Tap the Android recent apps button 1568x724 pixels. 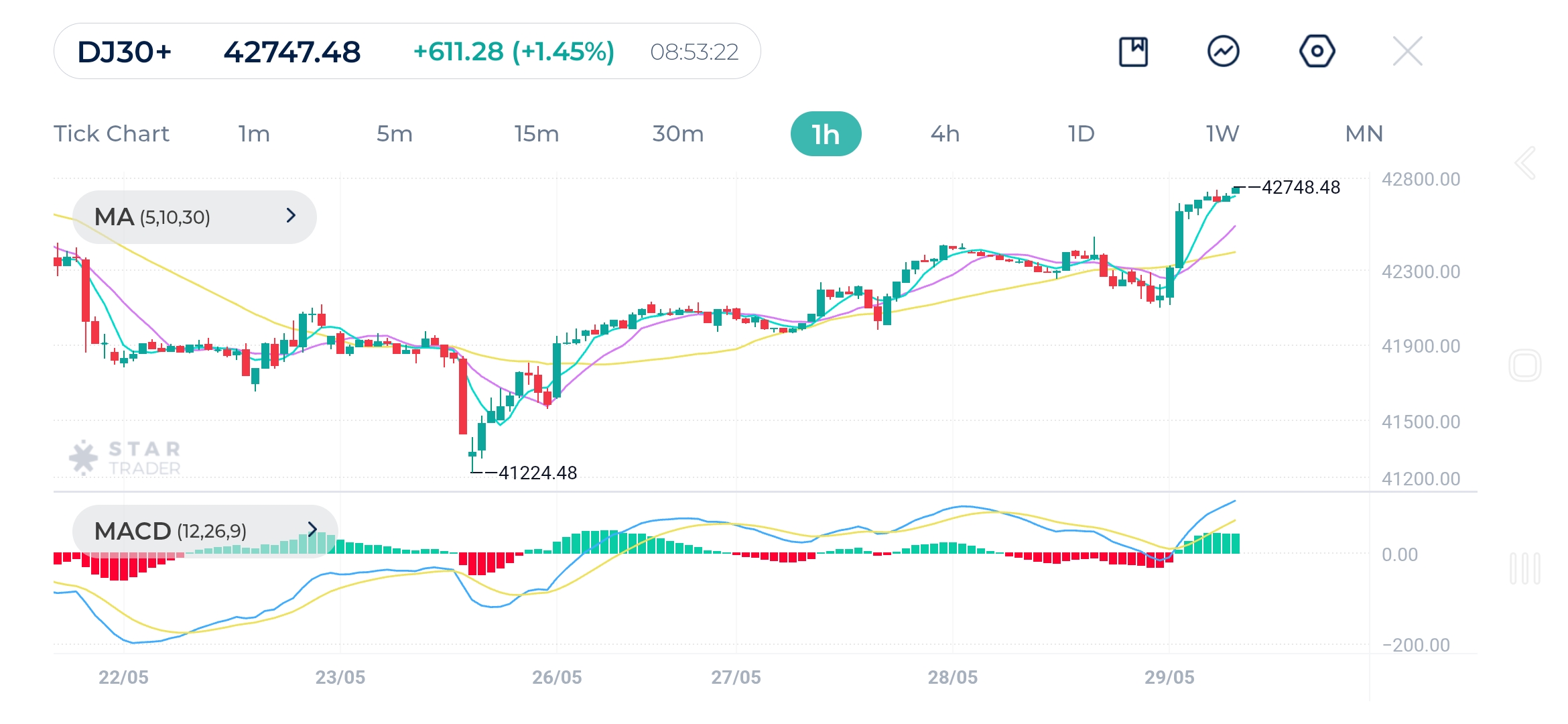pos(1525,568)
